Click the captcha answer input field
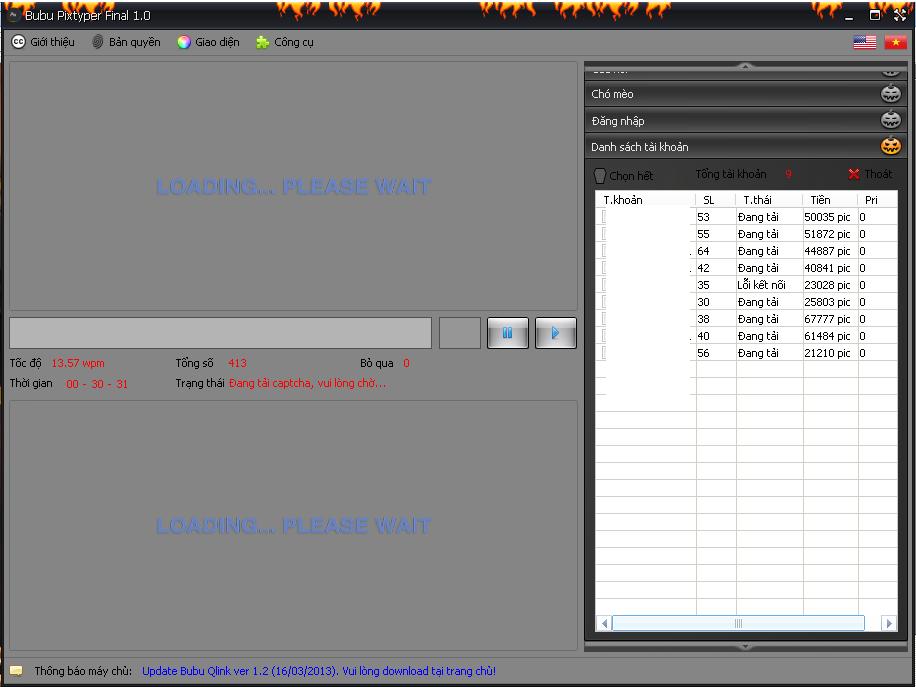The width and height of the screenshot is (916, 687). 220,333
